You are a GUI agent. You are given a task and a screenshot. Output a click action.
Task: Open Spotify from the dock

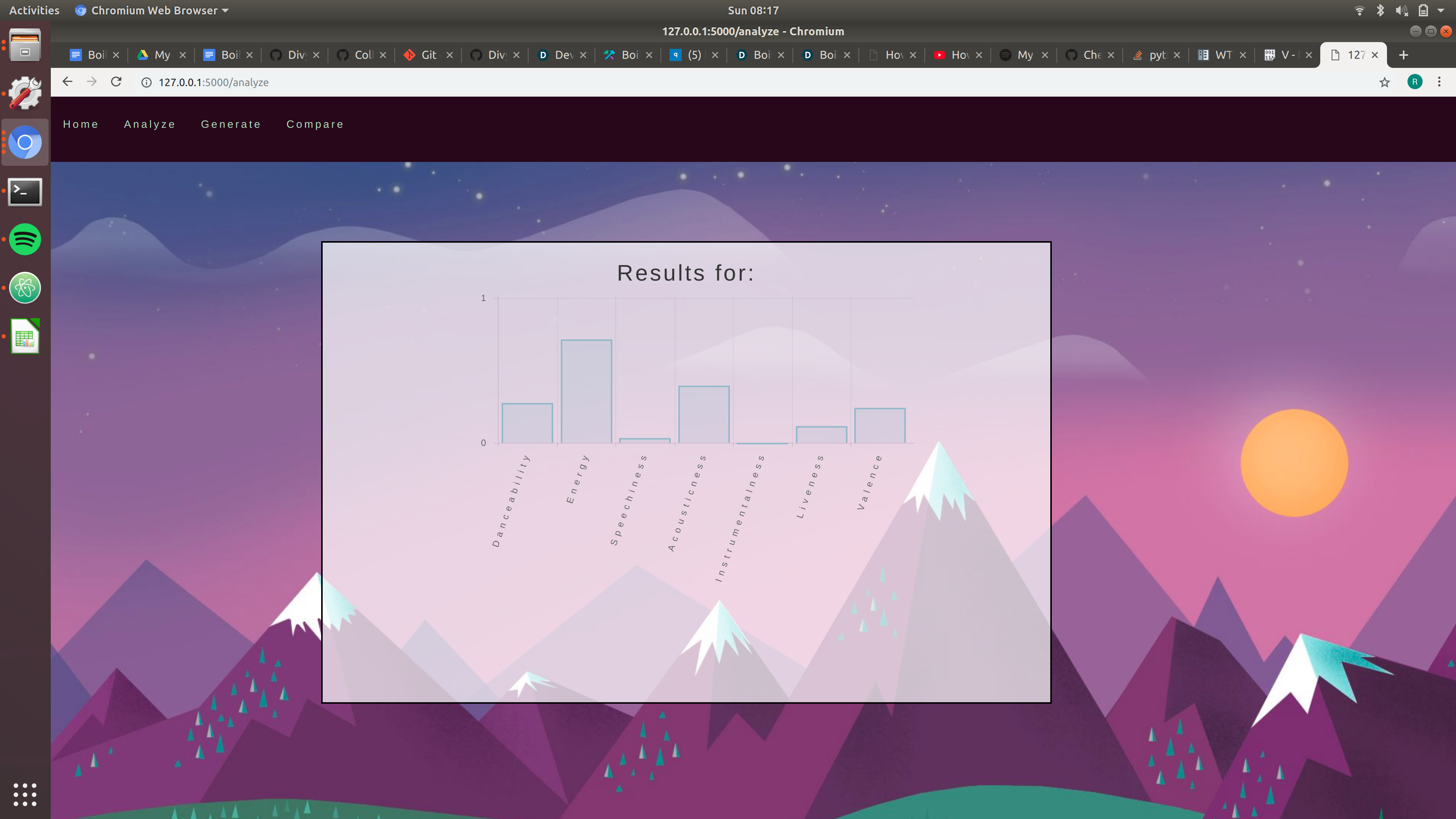[x=25, y=240]
